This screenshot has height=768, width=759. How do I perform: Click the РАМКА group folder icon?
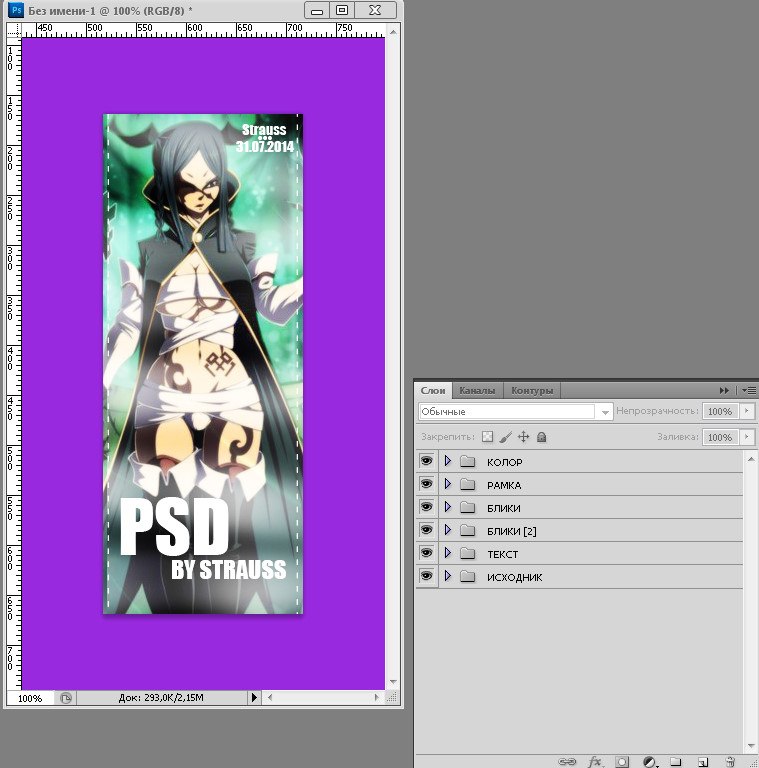click(468, 484)
